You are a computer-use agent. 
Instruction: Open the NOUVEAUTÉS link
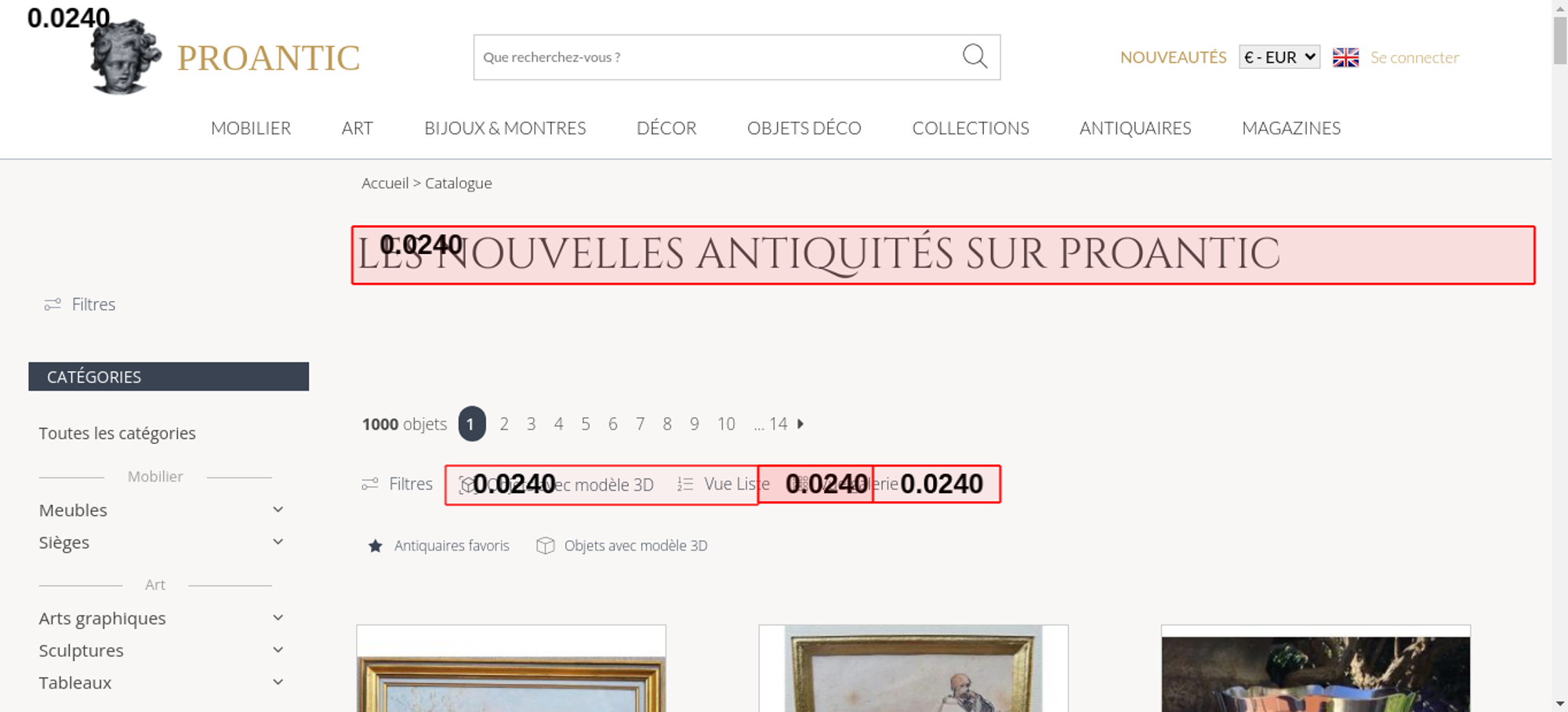1173,57
